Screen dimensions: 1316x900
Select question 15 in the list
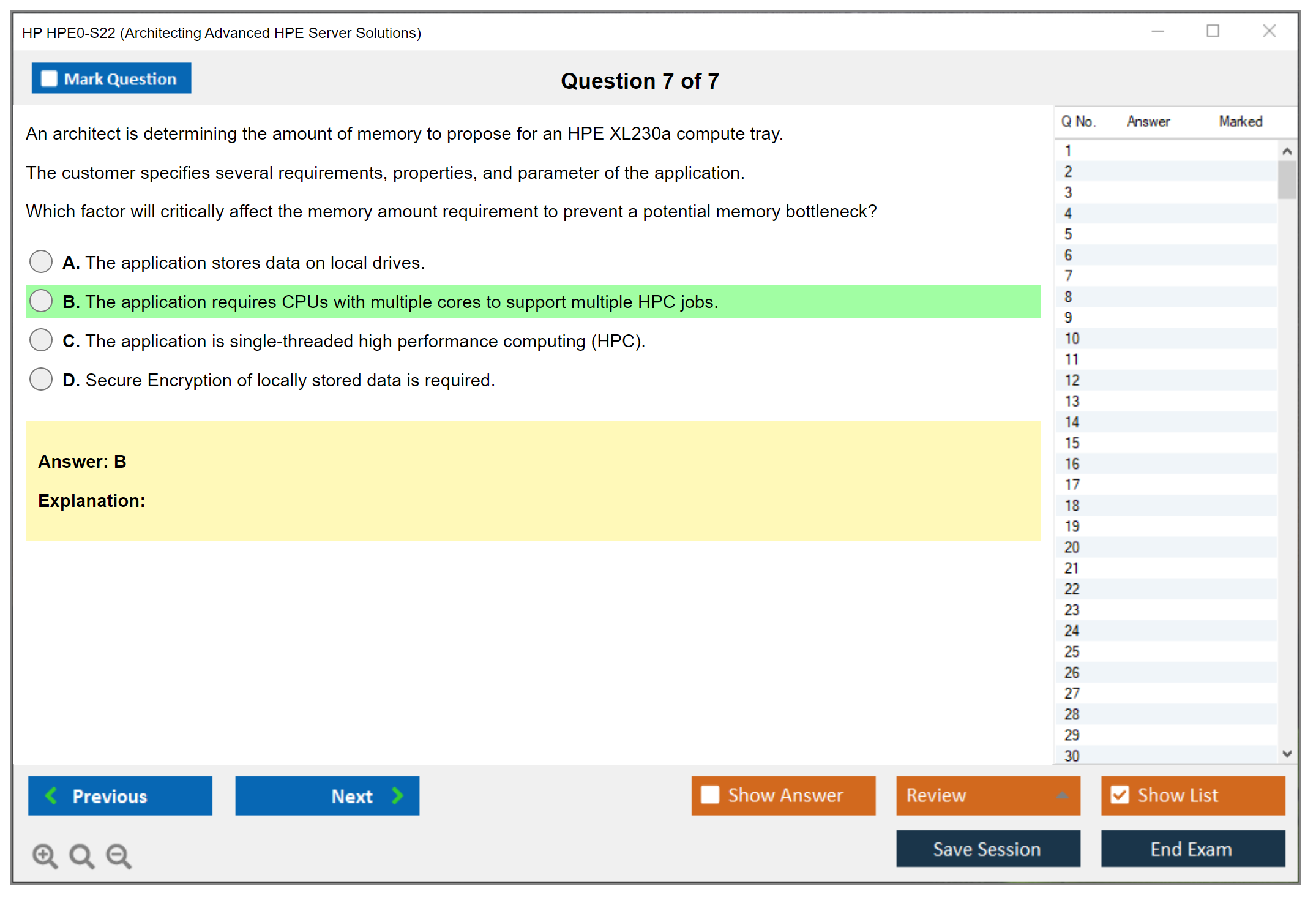(1072, 443)
